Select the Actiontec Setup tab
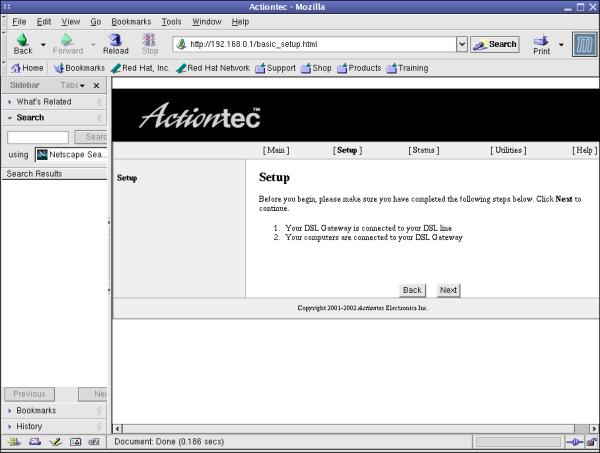The width and height of the screenshot is (600, 453). point(347,150)
